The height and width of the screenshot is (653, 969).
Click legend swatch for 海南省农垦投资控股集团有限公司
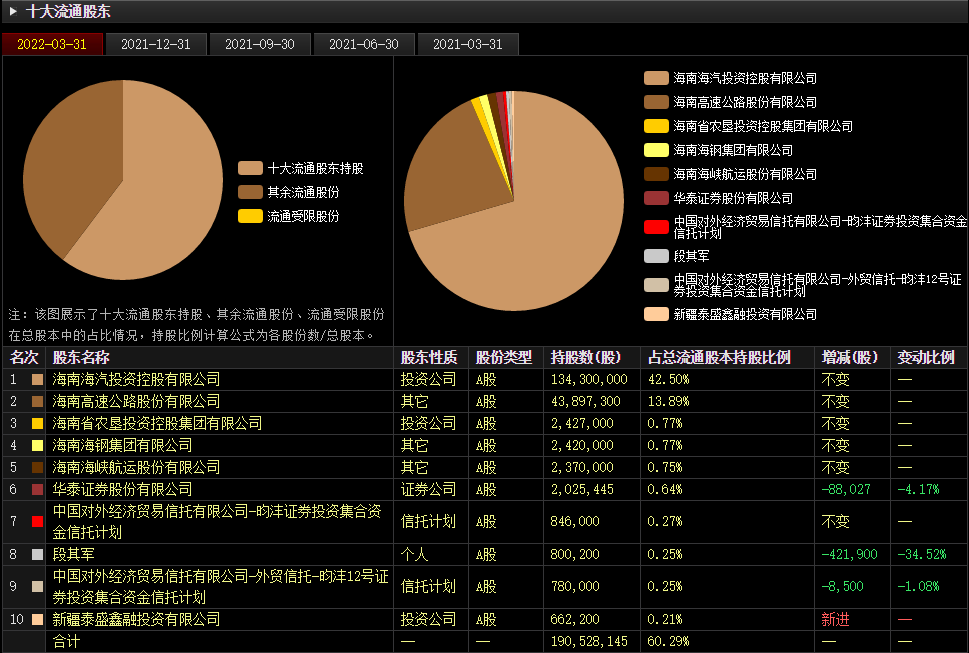click(656, 126)
